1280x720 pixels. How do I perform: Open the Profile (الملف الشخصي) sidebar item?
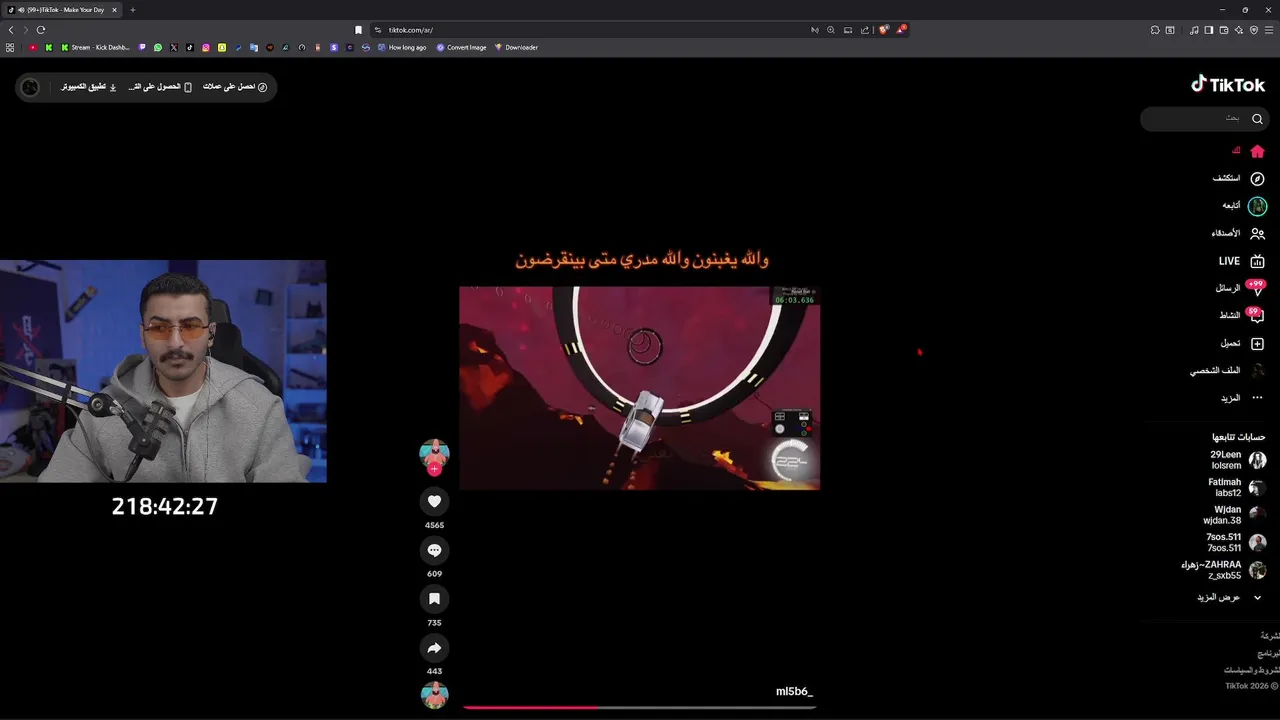tap(1227, 370)
